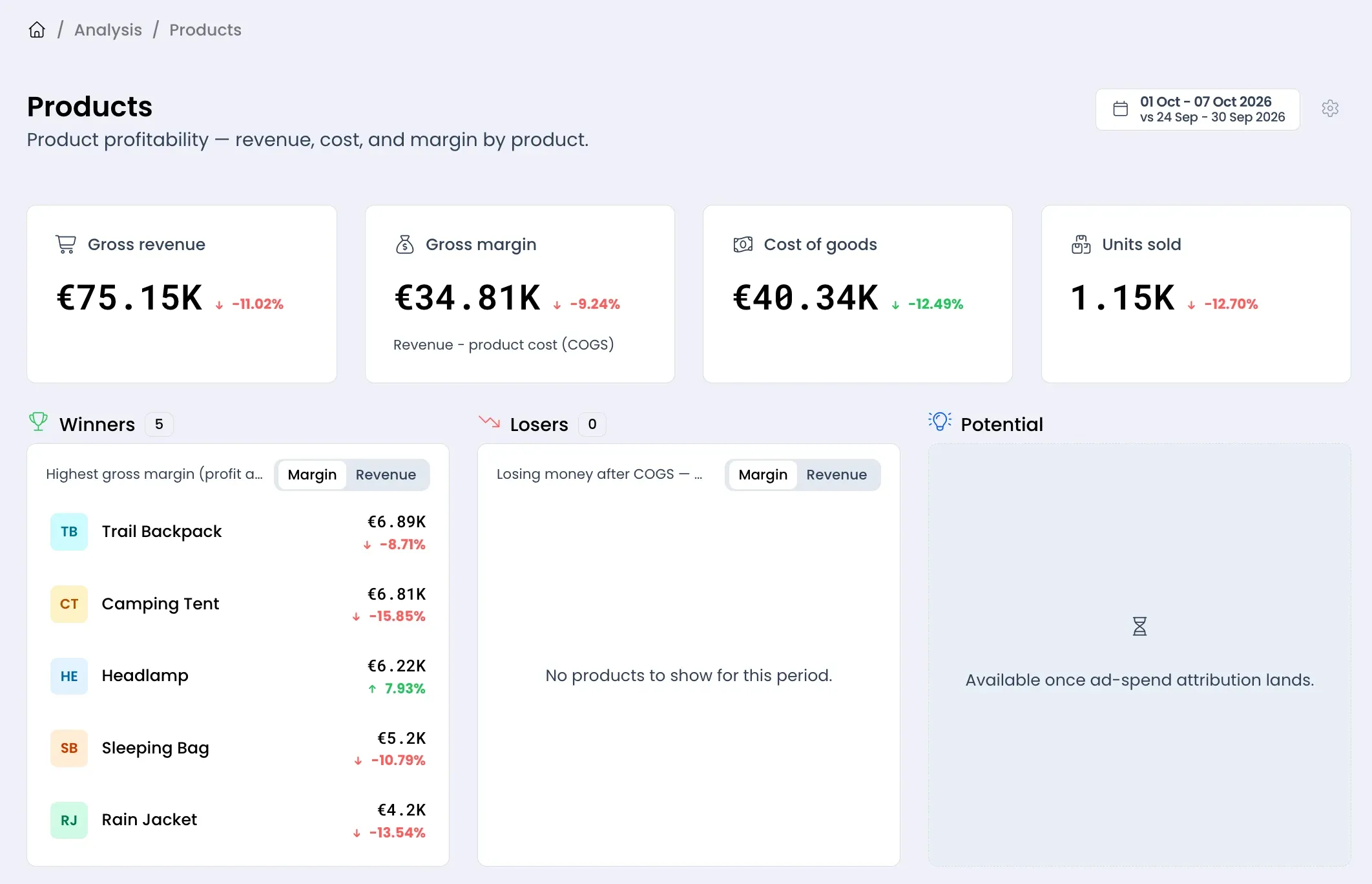
Task: Click the €34.81K gross margin value
Action: [x=468, y=298]
